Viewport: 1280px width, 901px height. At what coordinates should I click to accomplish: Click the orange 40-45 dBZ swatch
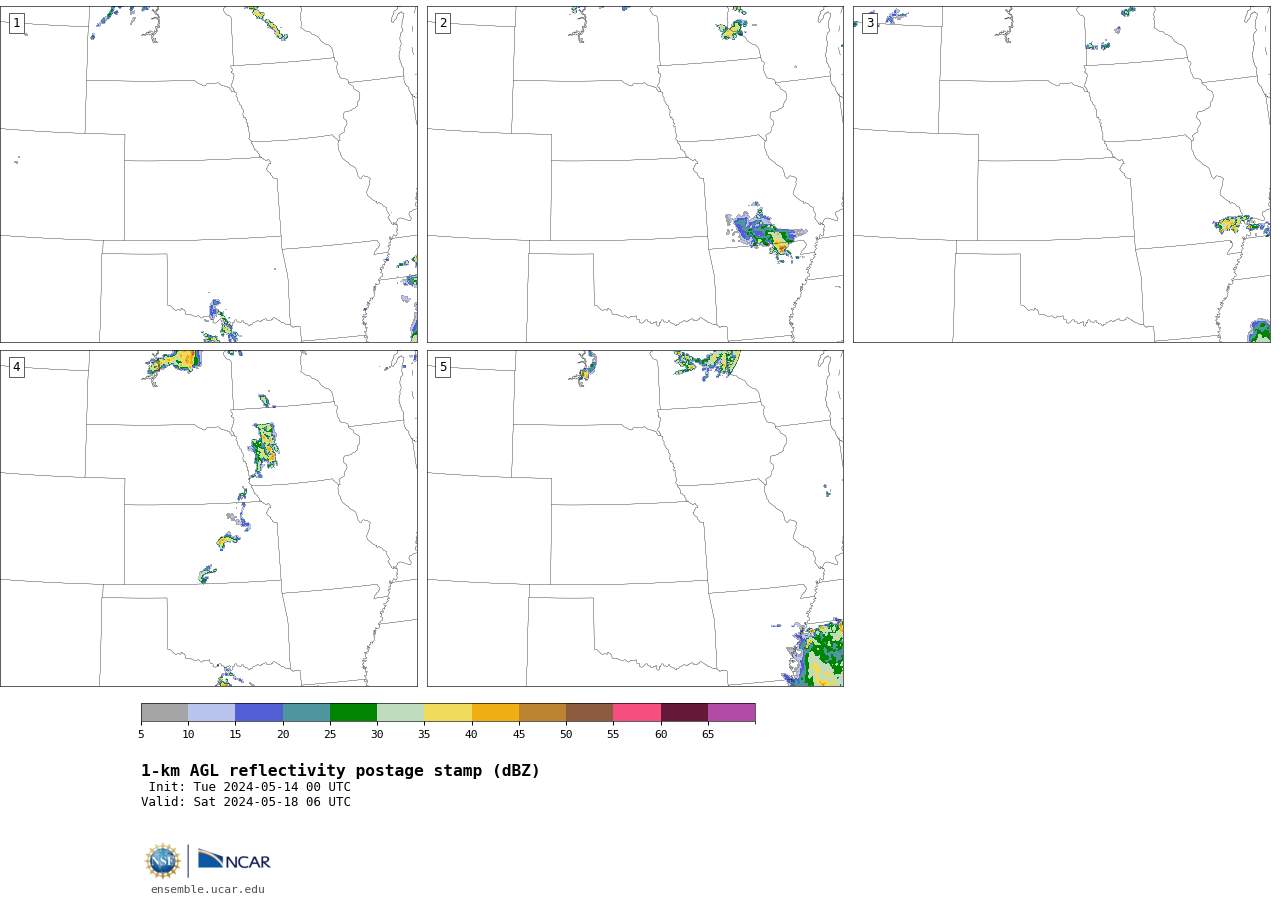495,713
